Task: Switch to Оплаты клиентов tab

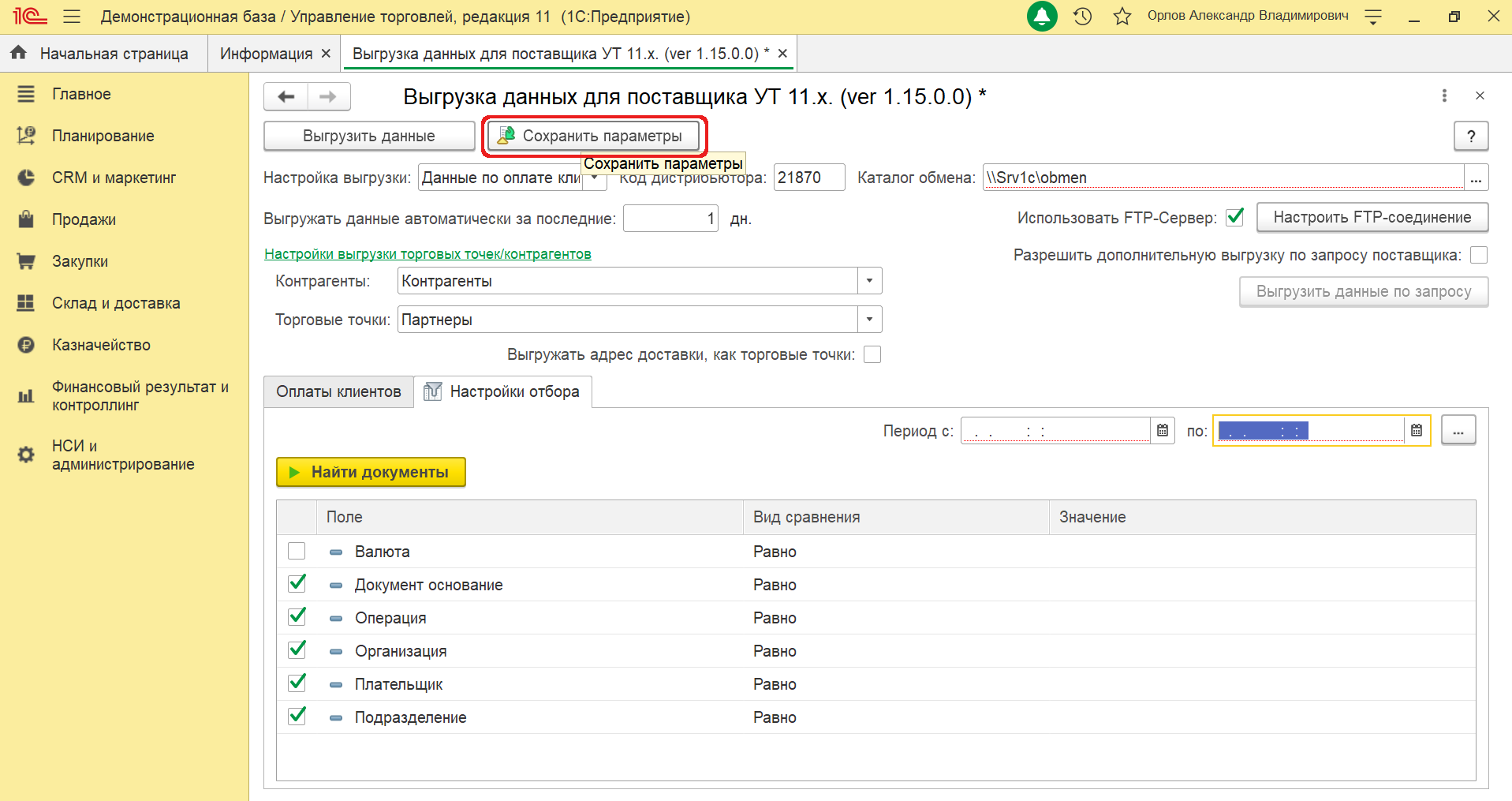Action: click(338, 391)
